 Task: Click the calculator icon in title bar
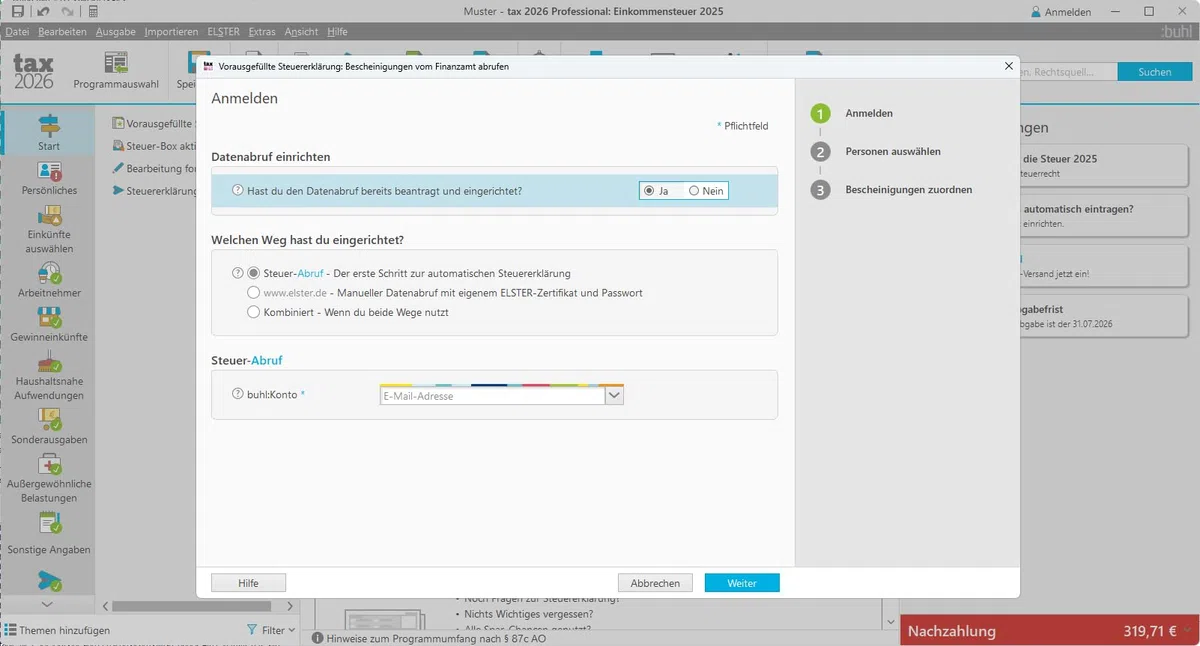pos(93,11)
